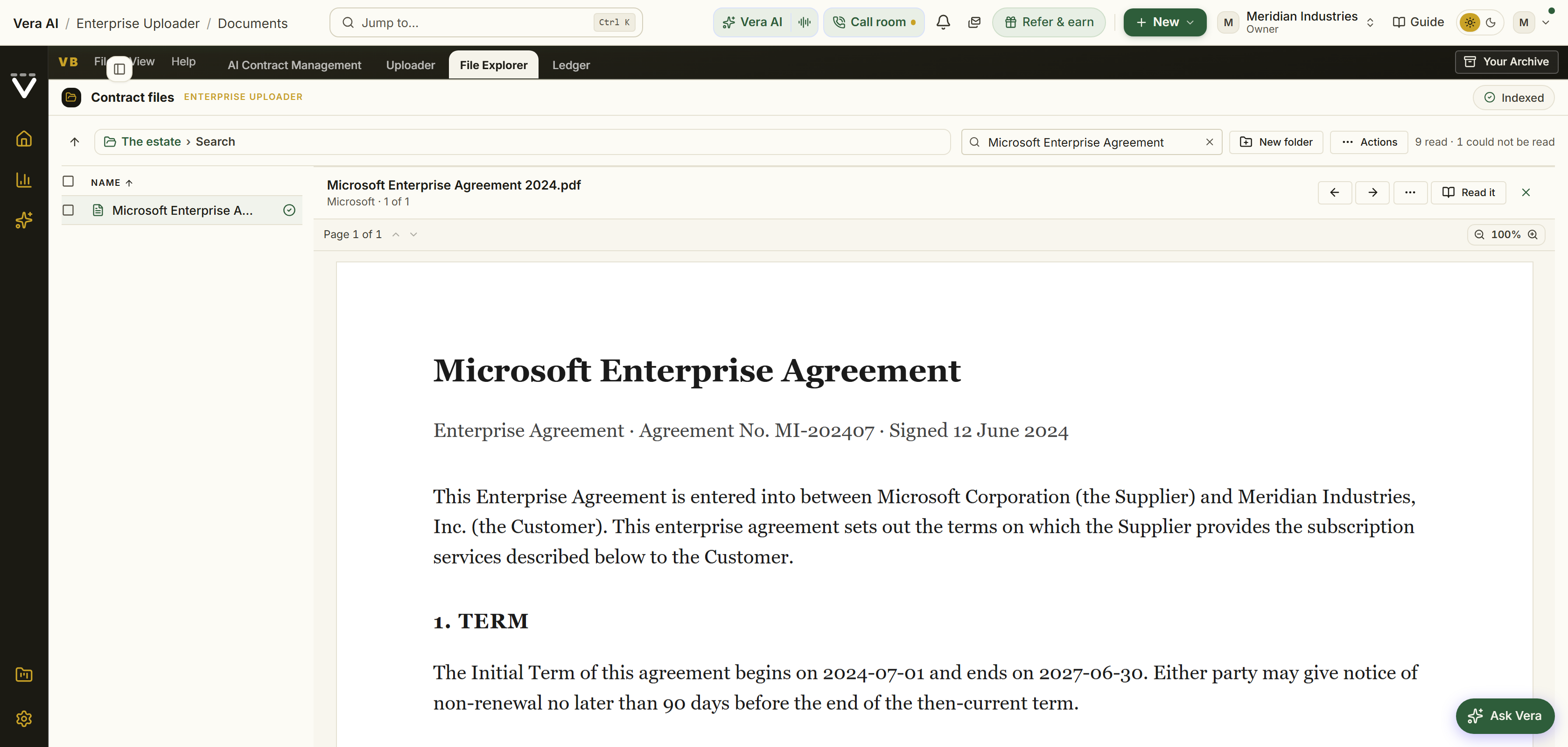Open the Help menu
Viewport: 1568px width, 747px height.
183,62
